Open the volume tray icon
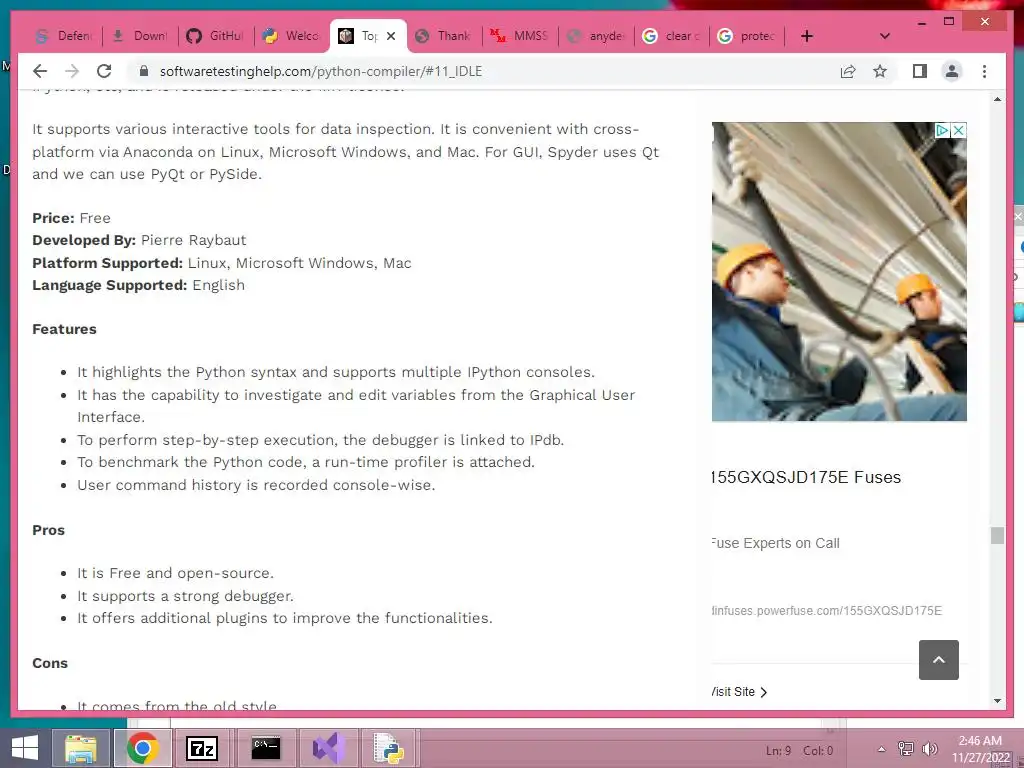The width and height of the screenshot is (1024, 768). point(929,749)
